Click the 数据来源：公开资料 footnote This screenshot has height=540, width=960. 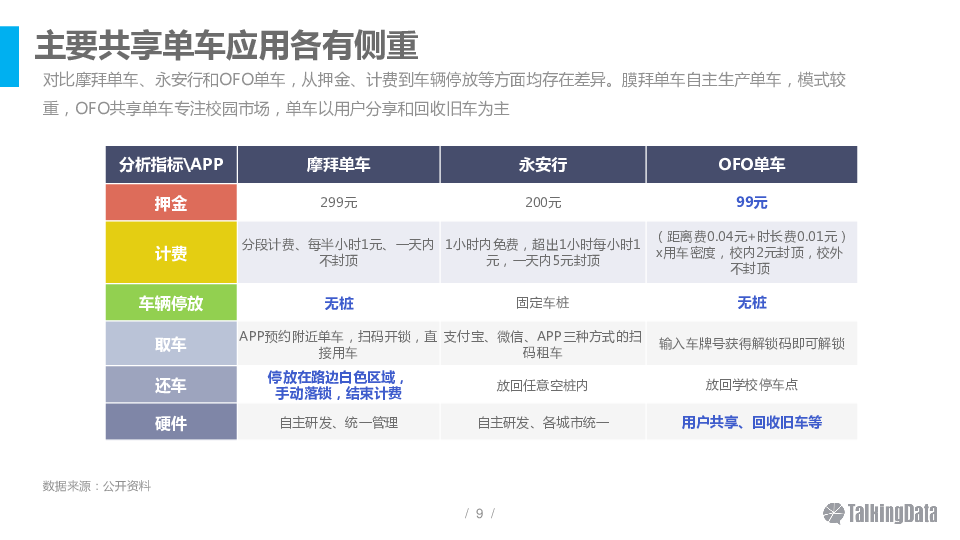[97, 486]
